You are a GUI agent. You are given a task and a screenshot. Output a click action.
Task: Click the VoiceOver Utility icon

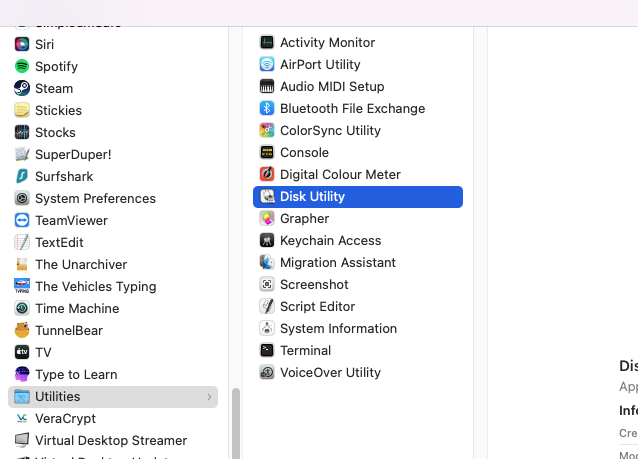pyautogui.click(x=267, y=372)
